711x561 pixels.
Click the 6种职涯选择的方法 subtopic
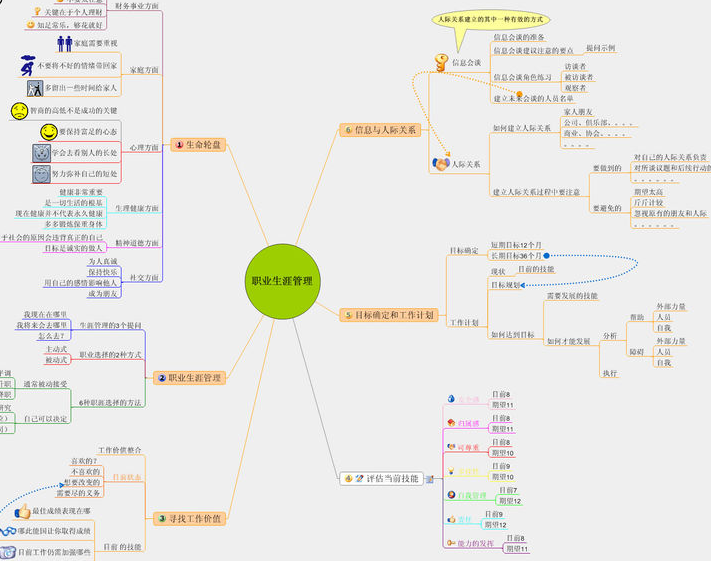tap(110, 402)
